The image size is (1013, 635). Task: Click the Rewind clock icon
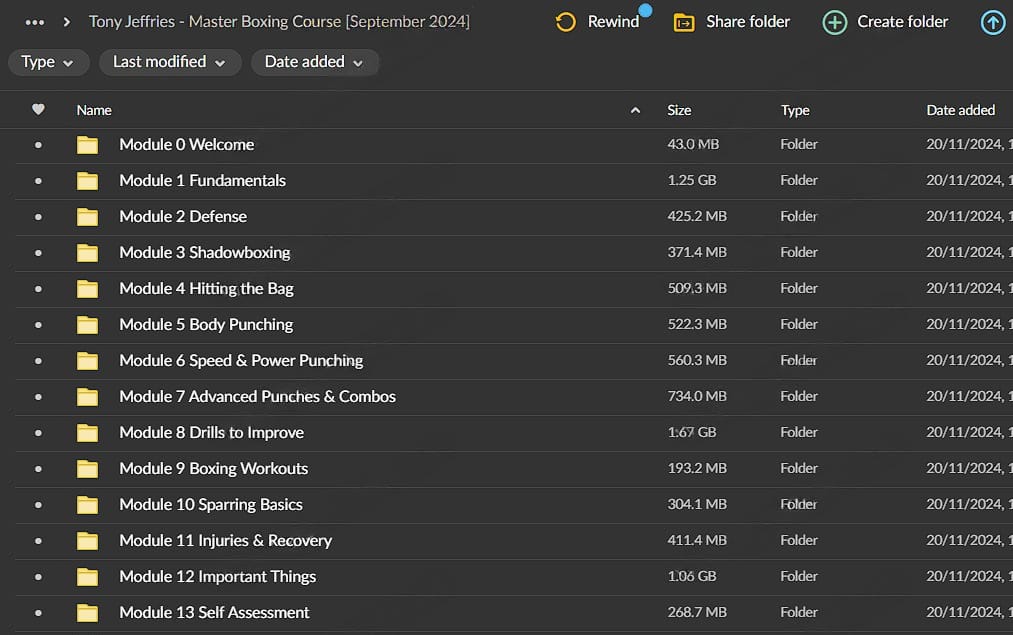(566, 22)
